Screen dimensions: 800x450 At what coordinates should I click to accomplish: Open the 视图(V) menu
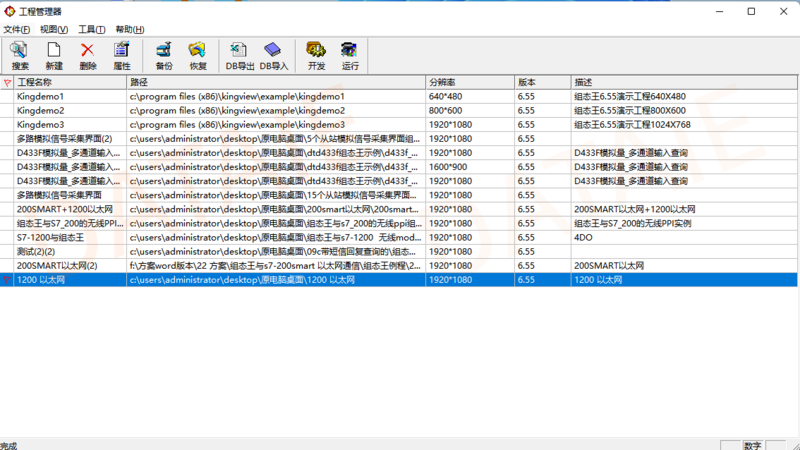pos(54,29)
